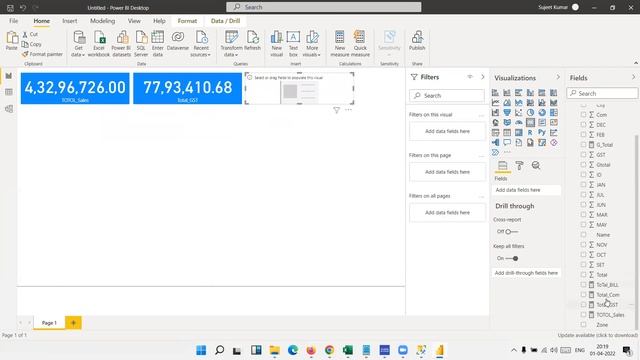Check the FEB field checkbox
Viewport: 640px width, 360px height.
click(583, 134)
